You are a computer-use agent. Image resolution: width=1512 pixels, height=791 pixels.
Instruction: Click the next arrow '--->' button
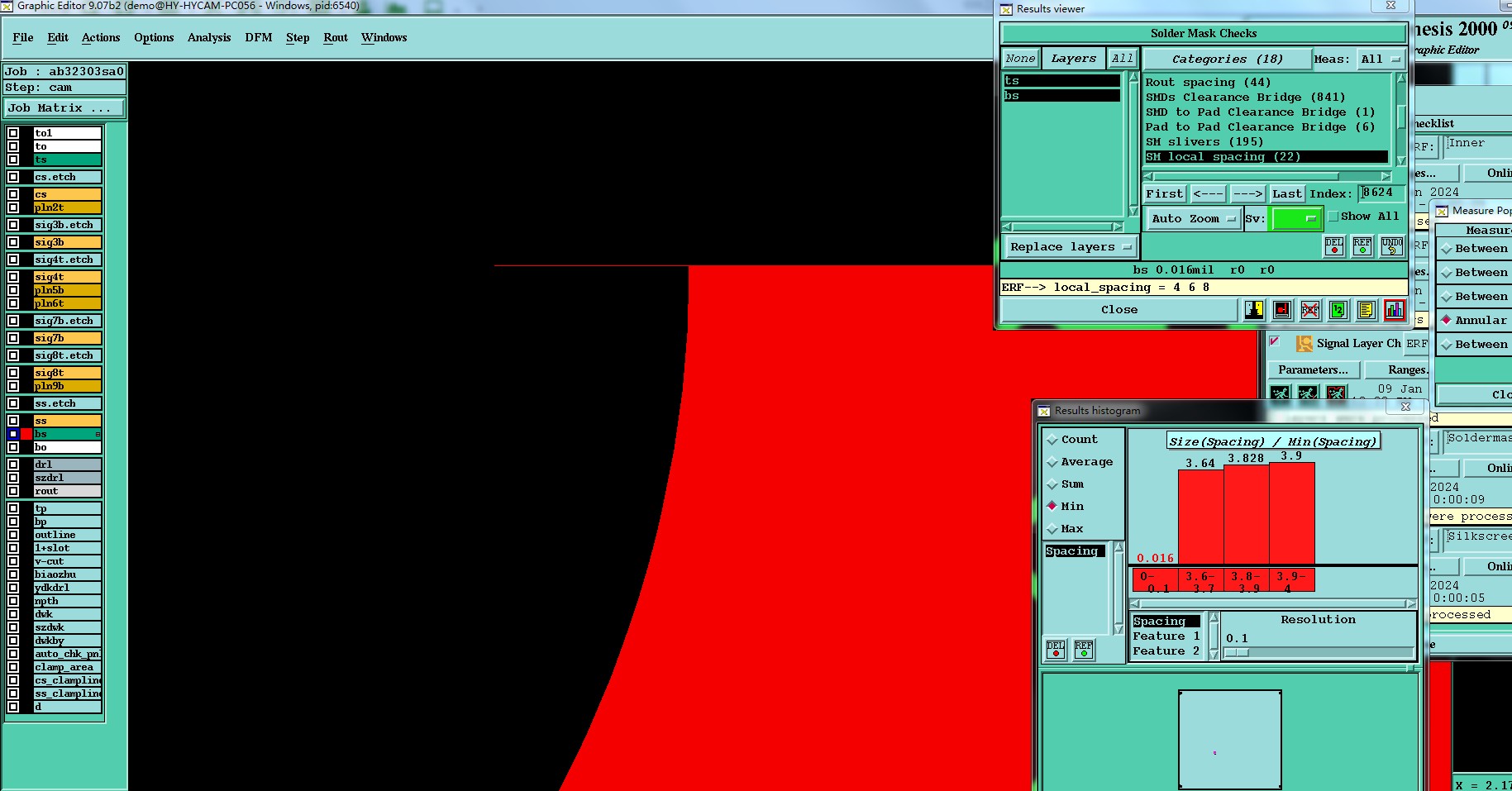point(1247,194)
